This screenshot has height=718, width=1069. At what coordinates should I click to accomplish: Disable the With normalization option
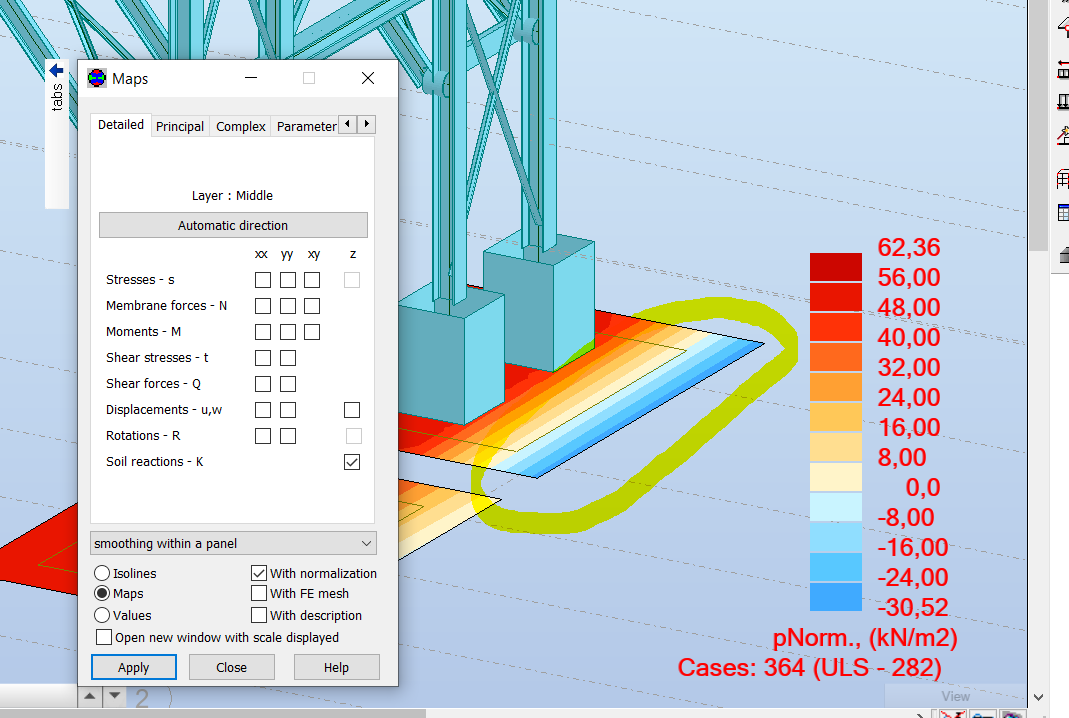[x=259, y=573]
